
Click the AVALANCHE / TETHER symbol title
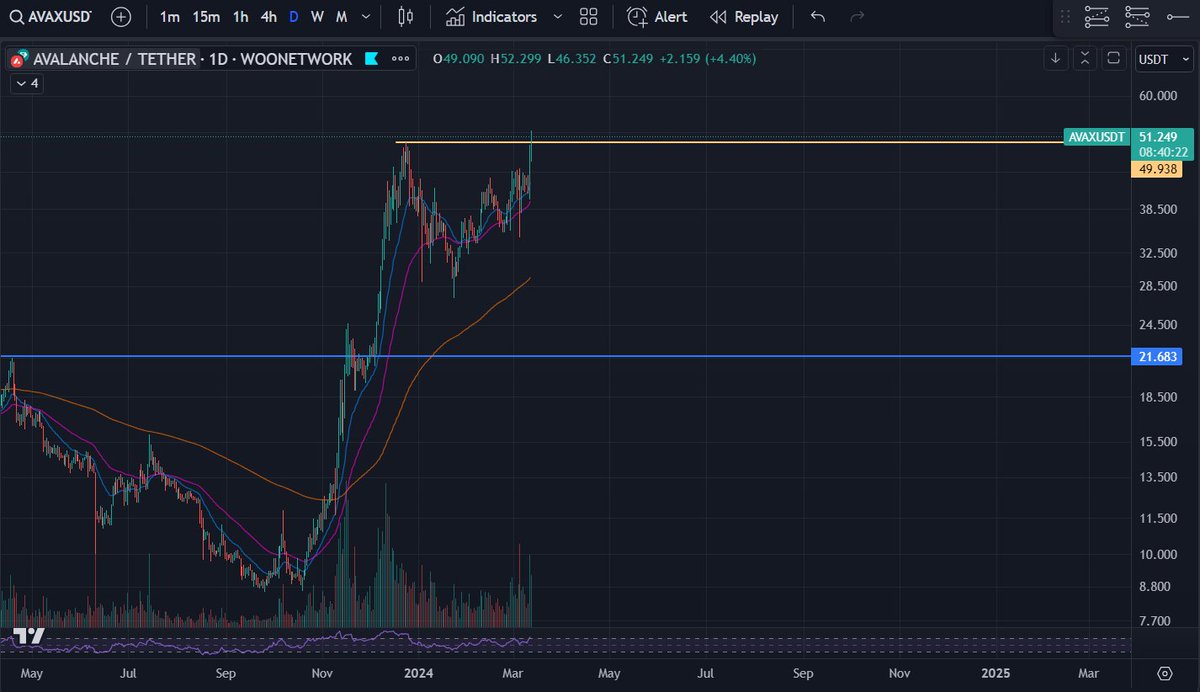[115, 59]
